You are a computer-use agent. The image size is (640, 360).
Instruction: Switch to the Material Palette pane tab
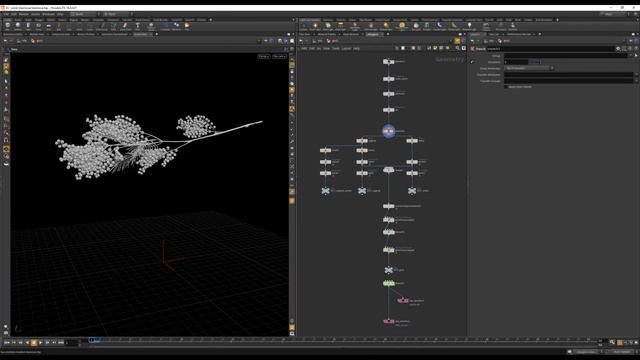tap(327, 34)
